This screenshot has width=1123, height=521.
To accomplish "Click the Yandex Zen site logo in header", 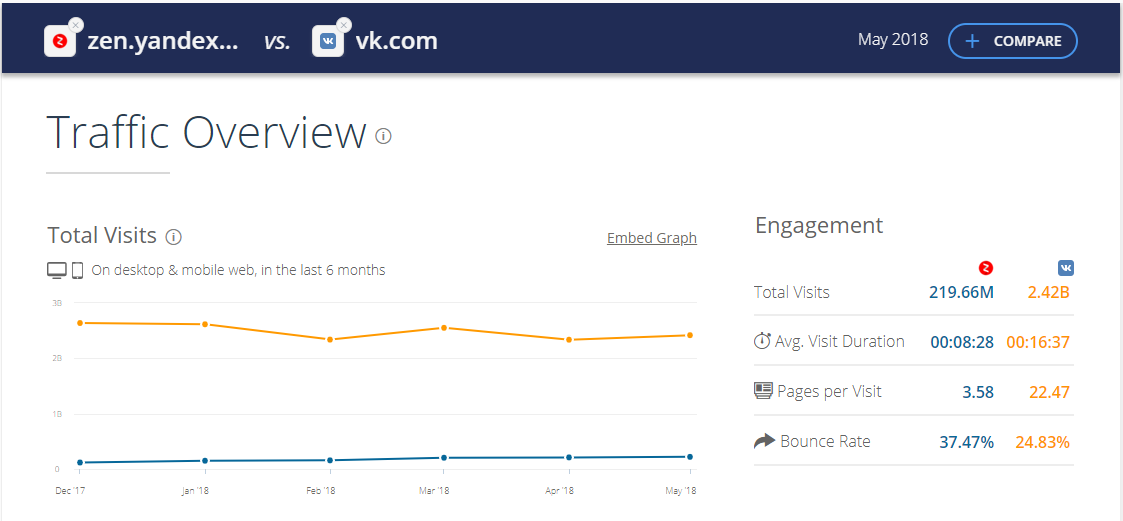I will pyautogui.click(x=60, y=42).
